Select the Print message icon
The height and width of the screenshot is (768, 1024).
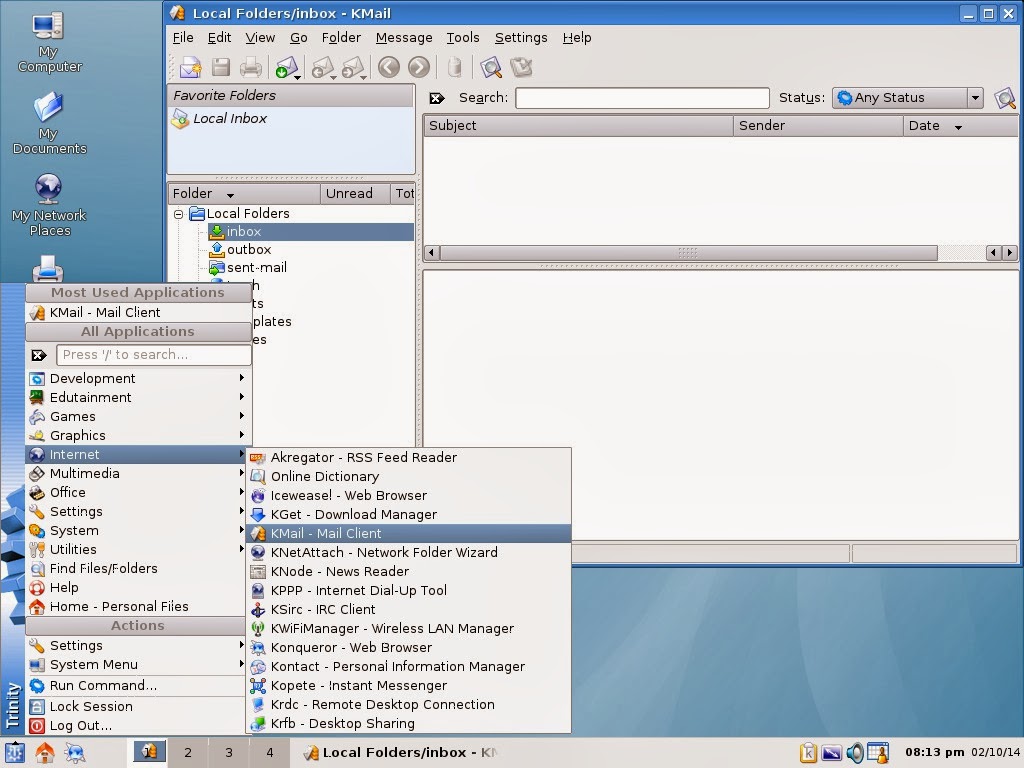(250, 67)
